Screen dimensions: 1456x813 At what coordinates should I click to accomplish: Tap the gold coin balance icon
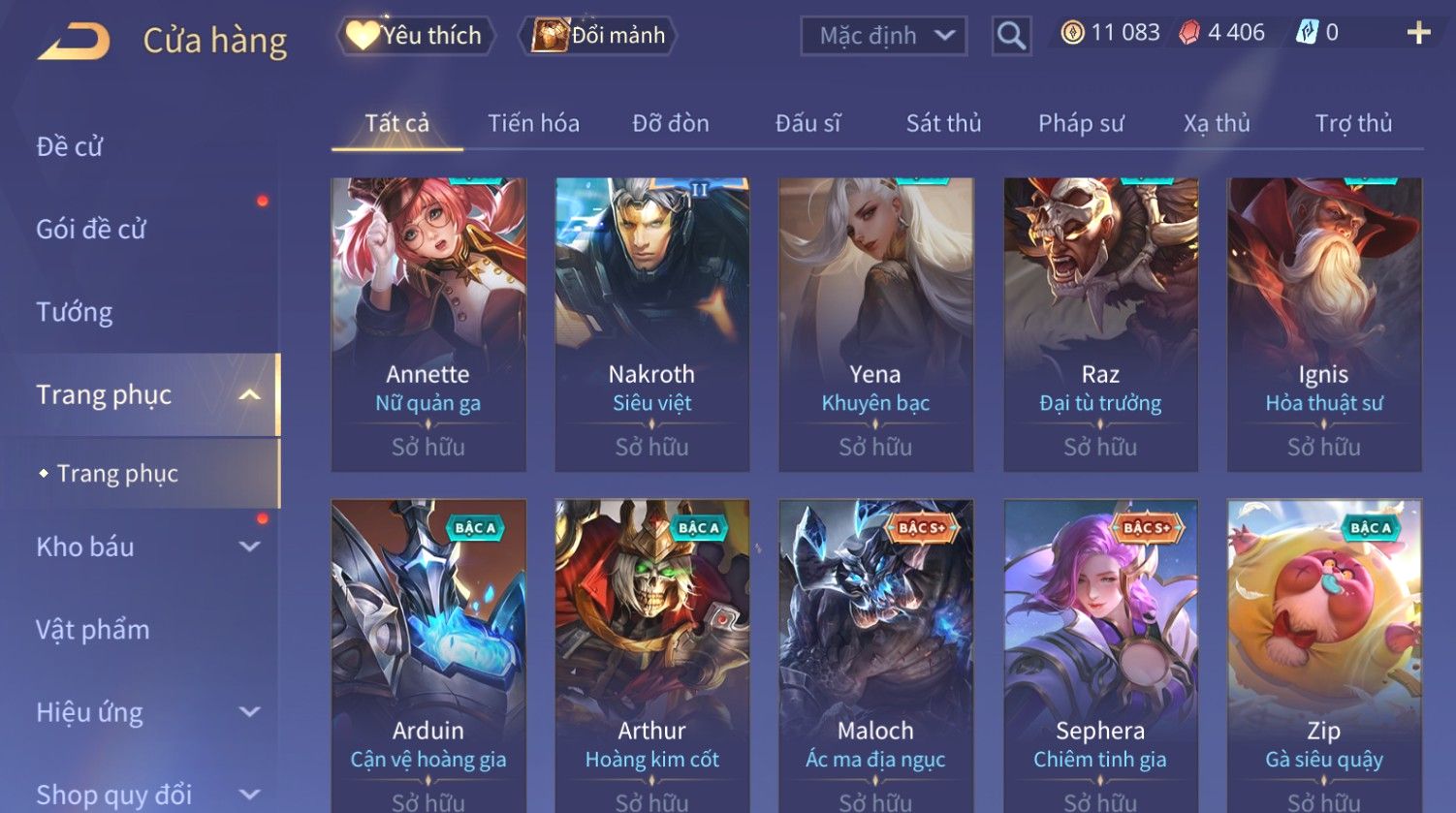pyautogui.click(x=1072, y=33)
